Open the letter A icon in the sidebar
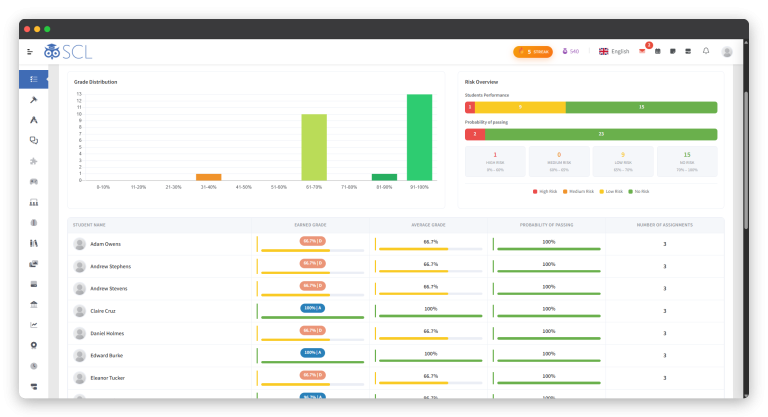Image resolution: width=768 pixels, height=417 pixels. [x=34, y=120]
